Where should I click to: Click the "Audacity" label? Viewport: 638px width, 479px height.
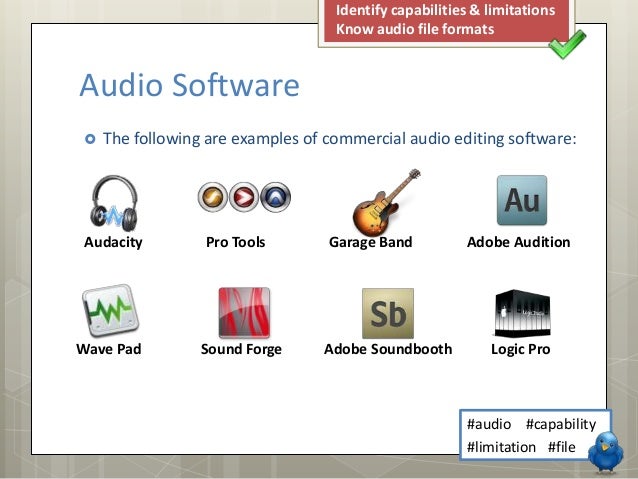coord(113,242)
